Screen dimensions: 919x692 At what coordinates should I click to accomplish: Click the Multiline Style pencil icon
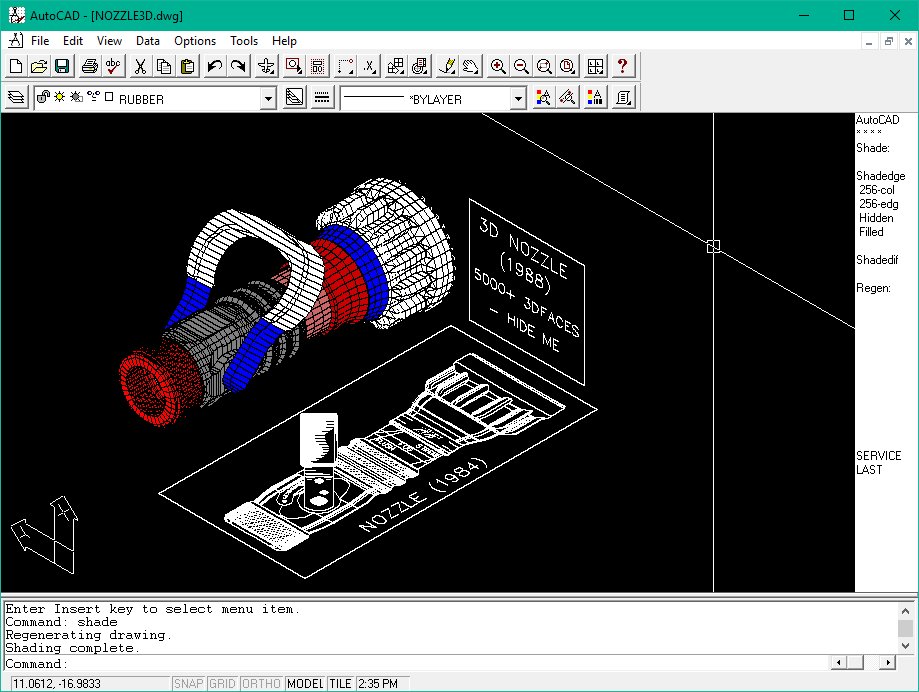pos(567,97)
